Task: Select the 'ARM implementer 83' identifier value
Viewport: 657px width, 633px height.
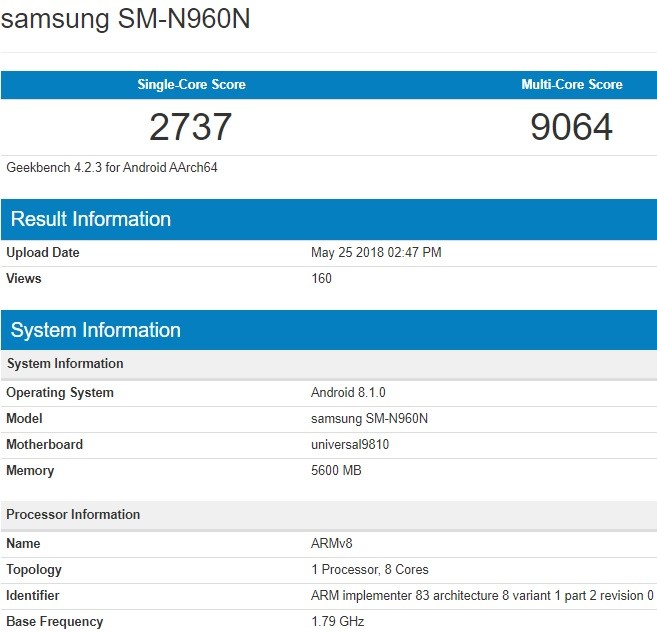Action: 482,596
